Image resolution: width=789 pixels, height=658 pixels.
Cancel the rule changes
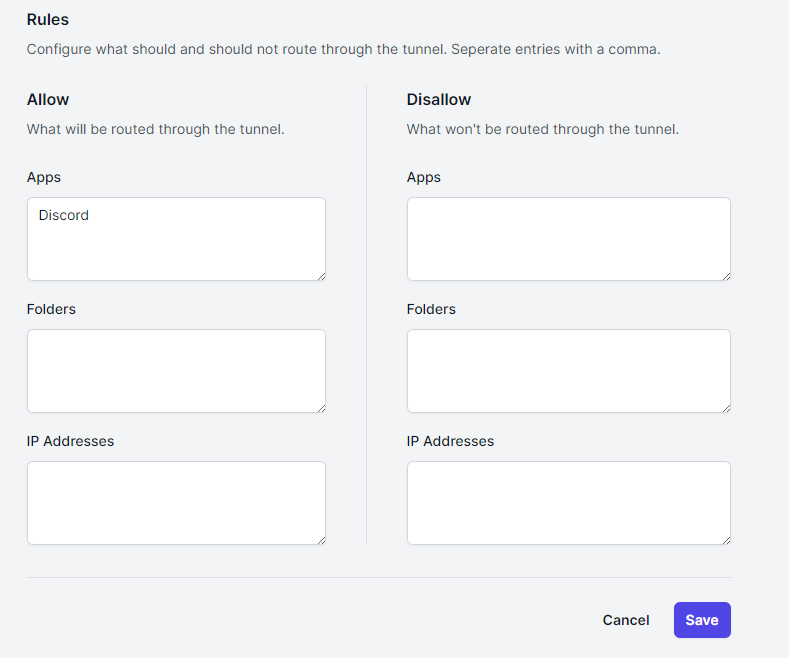point(626,620)
